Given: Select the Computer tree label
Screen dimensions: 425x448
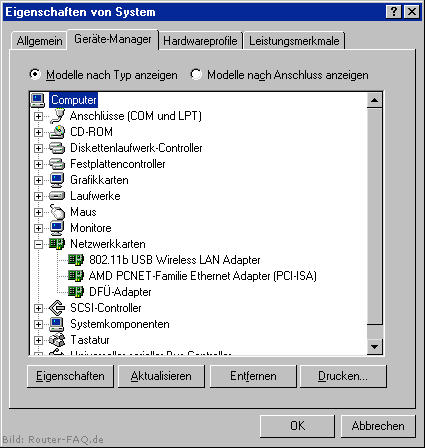Looking at the screenshot, I should [x=74, y=100].
